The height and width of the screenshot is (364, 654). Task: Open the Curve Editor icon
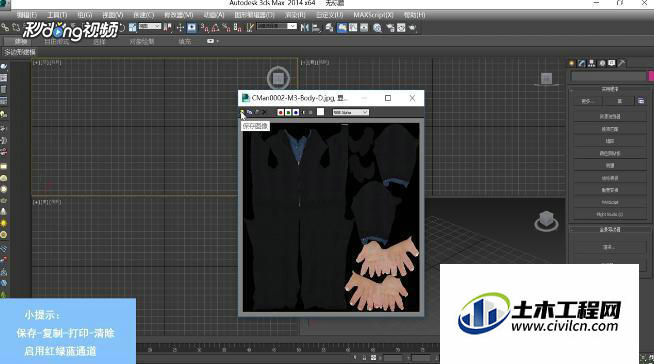click(x=353, y=28)
